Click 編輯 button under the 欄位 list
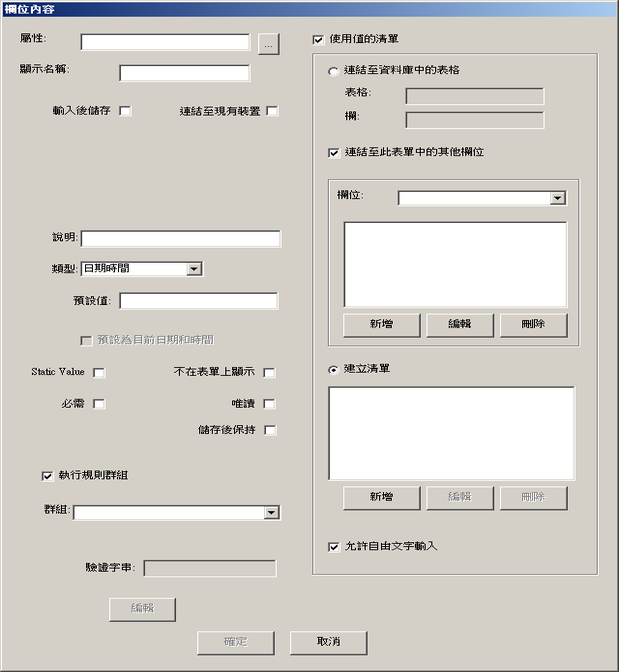619x672 pixels. (x=460, y=325)
